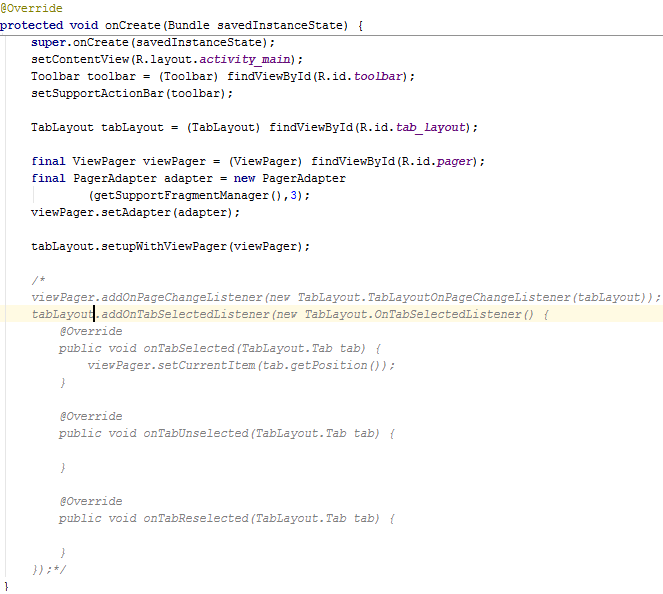Click 'tab_layout' in the findViewById call

click(430, 127)
